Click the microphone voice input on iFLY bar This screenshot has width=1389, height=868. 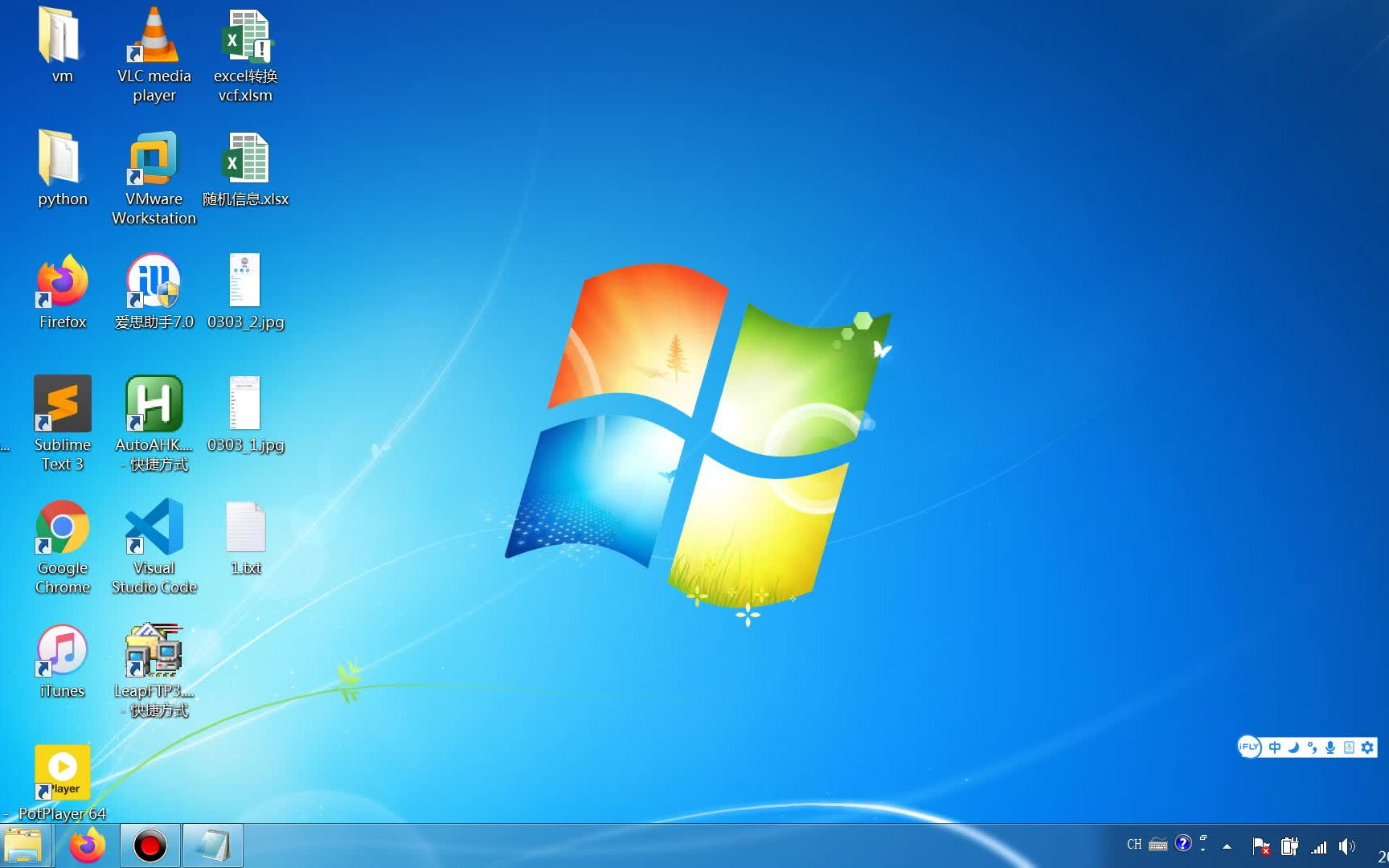[x=1330, y=747]
